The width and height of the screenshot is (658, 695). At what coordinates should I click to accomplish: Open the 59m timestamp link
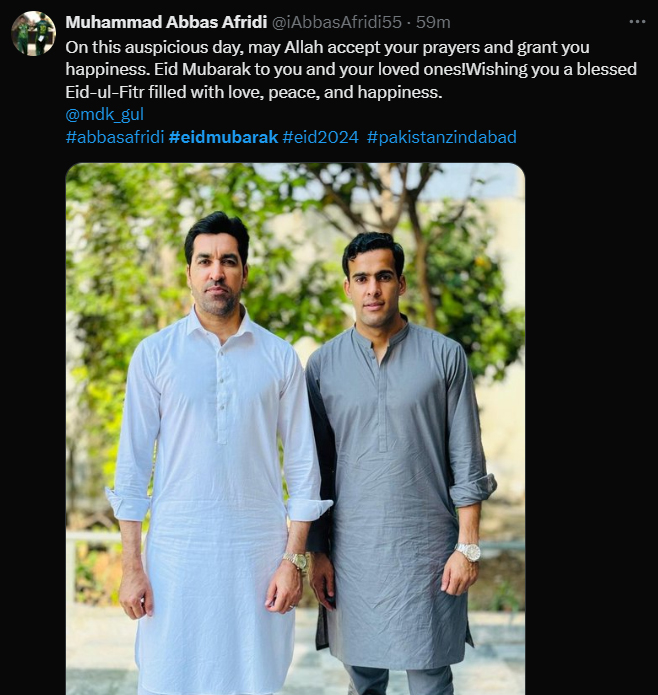pos(433,22)
